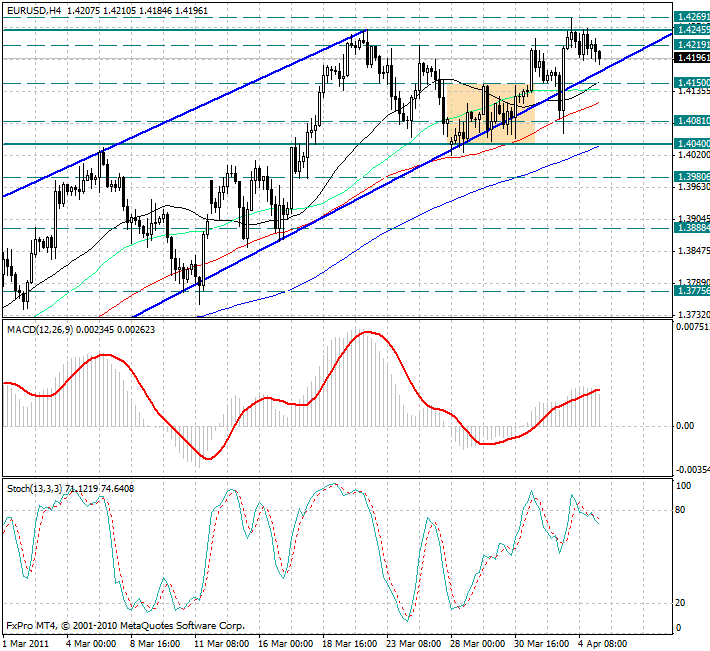Image resolution: width=710 pixels, height=651 pixels.
Task: Select the 1.4150 price level label
Action: tap(692, 82)
